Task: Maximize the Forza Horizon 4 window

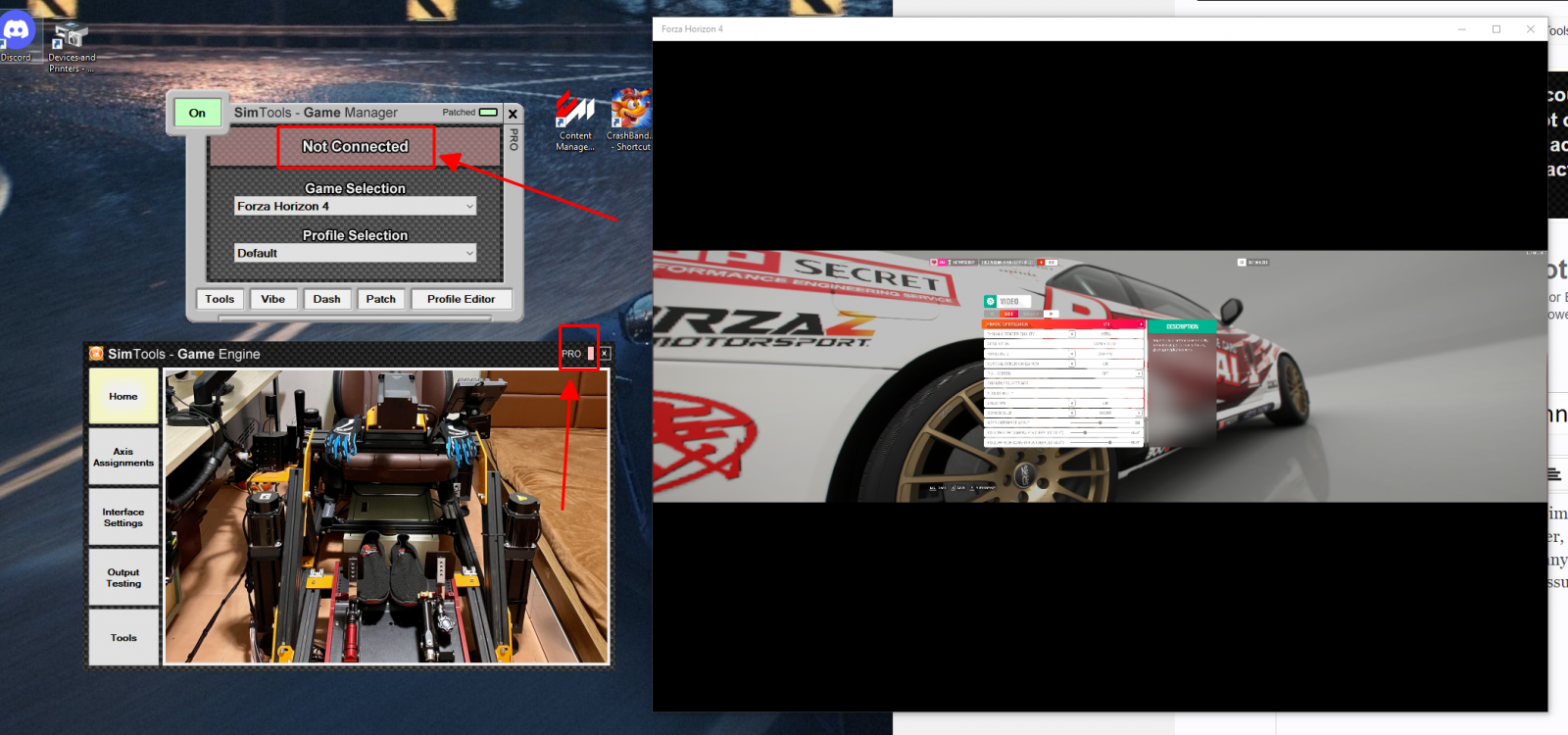Action: point(1496,29)
